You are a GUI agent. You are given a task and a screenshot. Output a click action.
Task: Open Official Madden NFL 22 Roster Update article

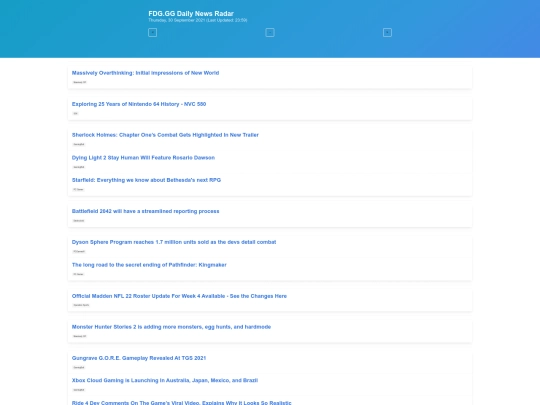pos(179,296)
